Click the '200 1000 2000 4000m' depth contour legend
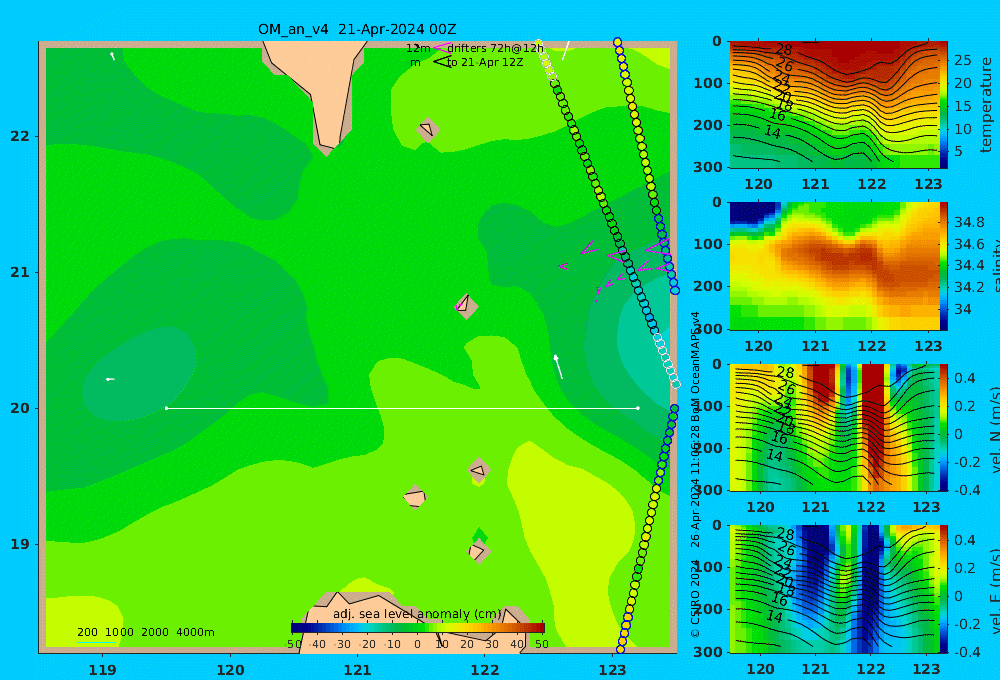1000x680 pixels. click(145, 632)
